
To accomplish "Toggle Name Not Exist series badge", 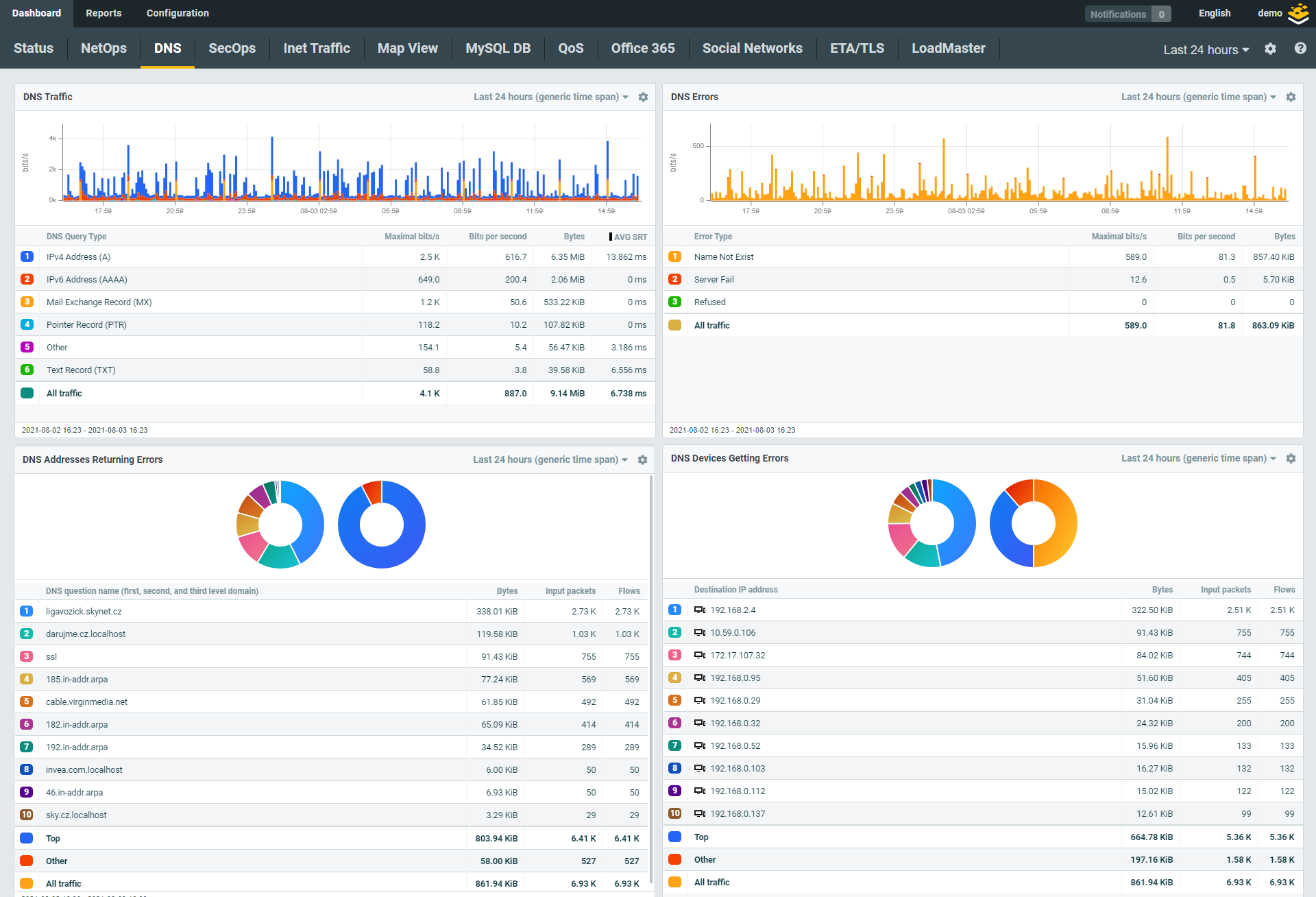I will pos(675,256).
